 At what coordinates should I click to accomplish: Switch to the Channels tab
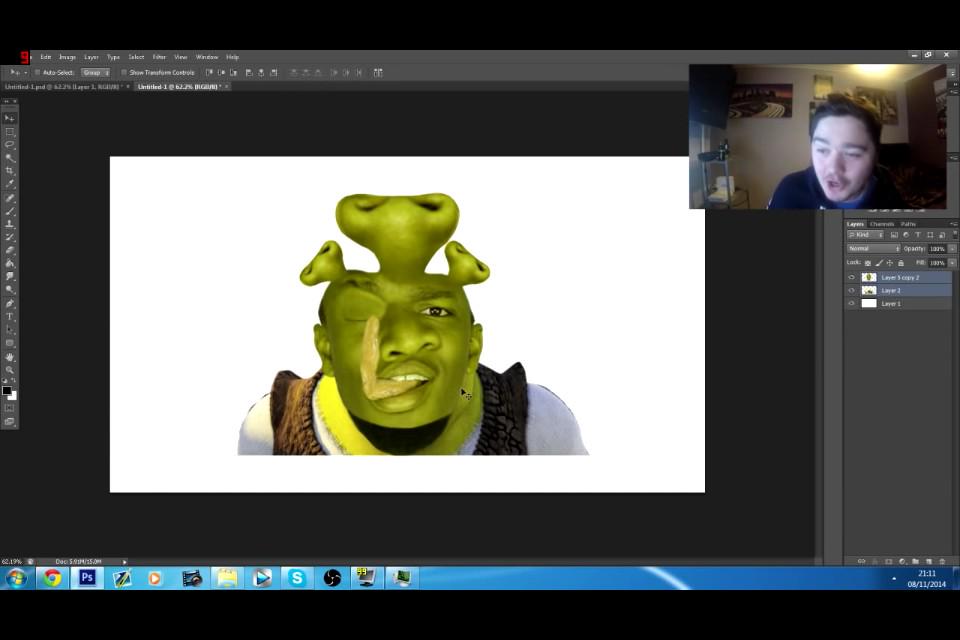[882, 224]
